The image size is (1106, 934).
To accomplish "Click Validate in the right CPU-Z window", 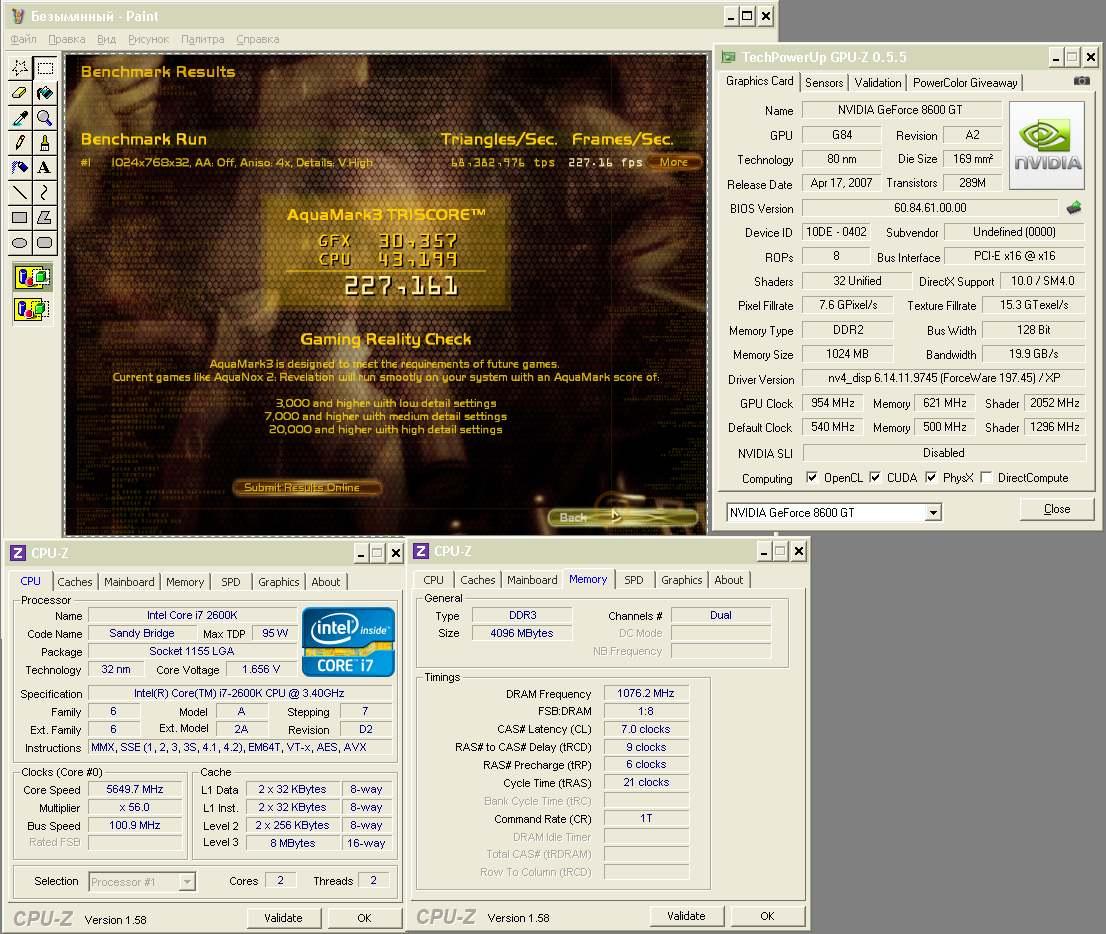I will click(x=686, y=916).
